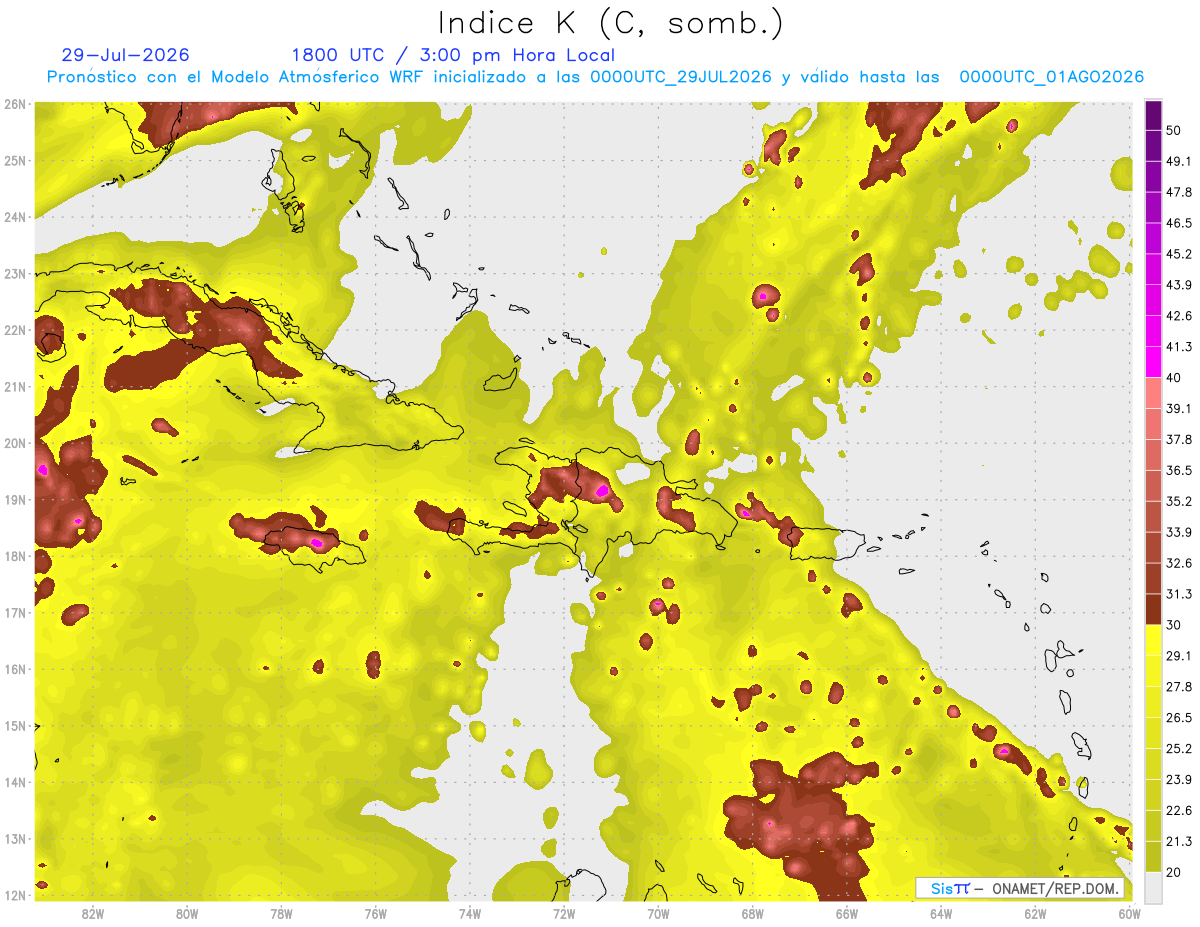This screenshot has width=1200, height=927.
Task: Select the latitude label "22N"
Action: coord(14,330)
